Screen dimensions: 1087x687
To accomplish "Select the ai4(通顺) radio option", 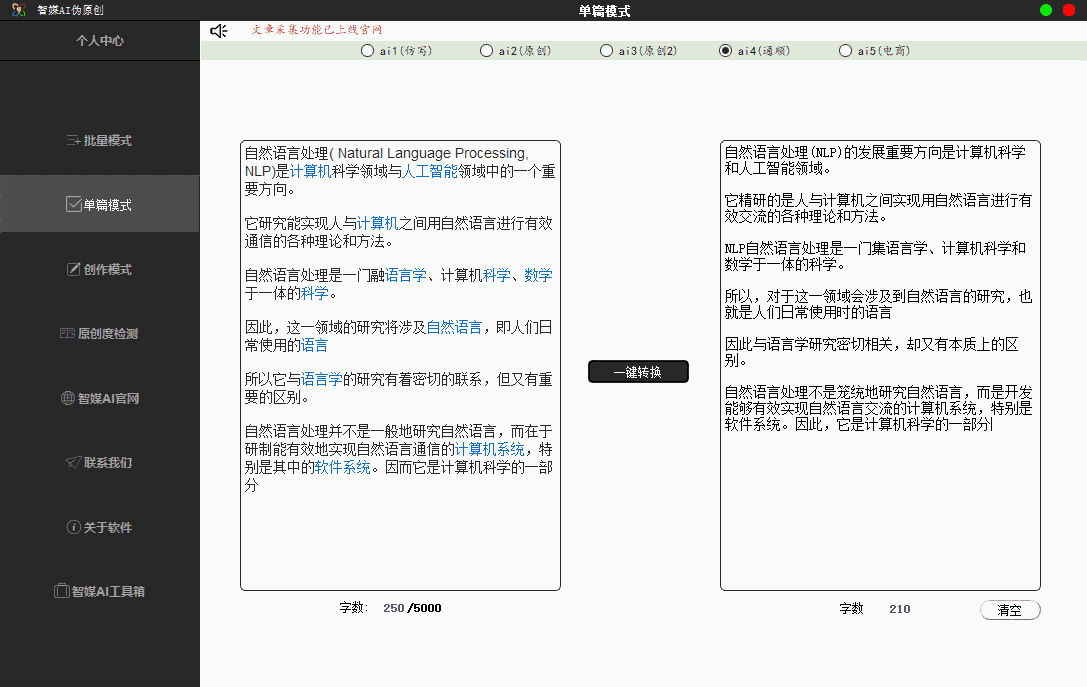I will tap(726, 51).
